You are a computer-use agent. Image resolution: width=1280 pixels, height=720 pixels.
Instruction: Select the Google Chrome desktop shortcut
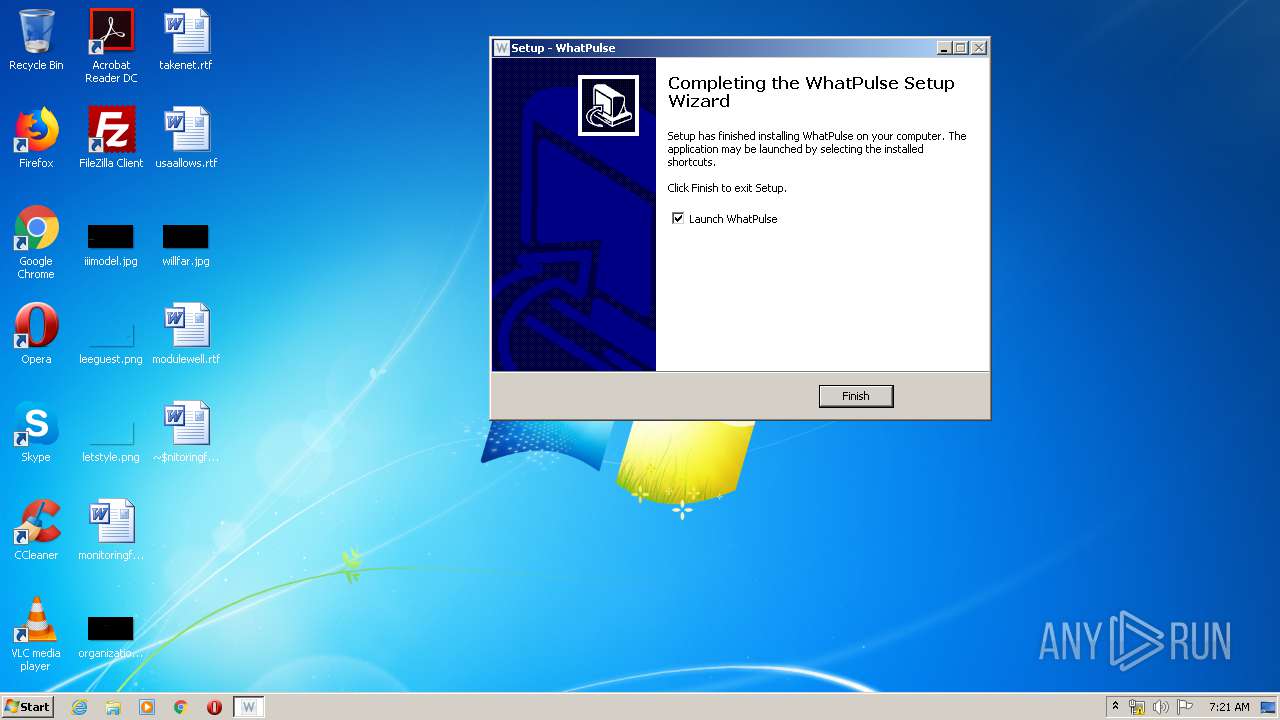pos(36,242)
